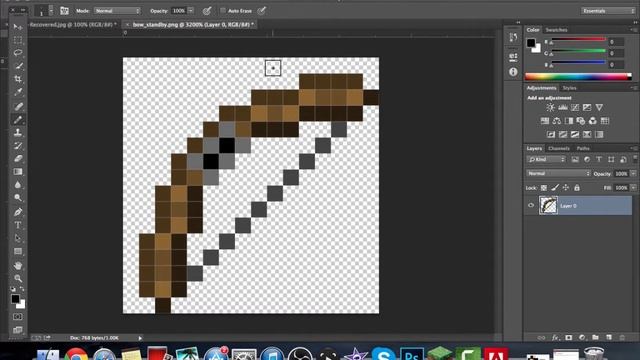This screenshot has width=640, height=360.
Task: Hide Layer 0 with the eye icon
Action: [531, 205]
